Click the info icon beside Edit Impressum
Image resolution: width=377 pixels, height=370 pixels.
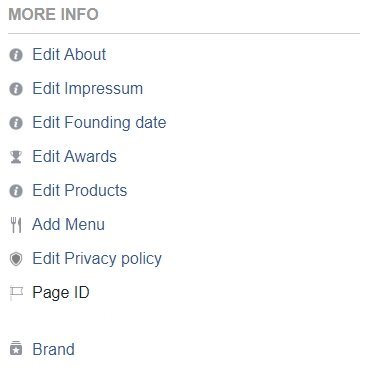click(16, 89)
